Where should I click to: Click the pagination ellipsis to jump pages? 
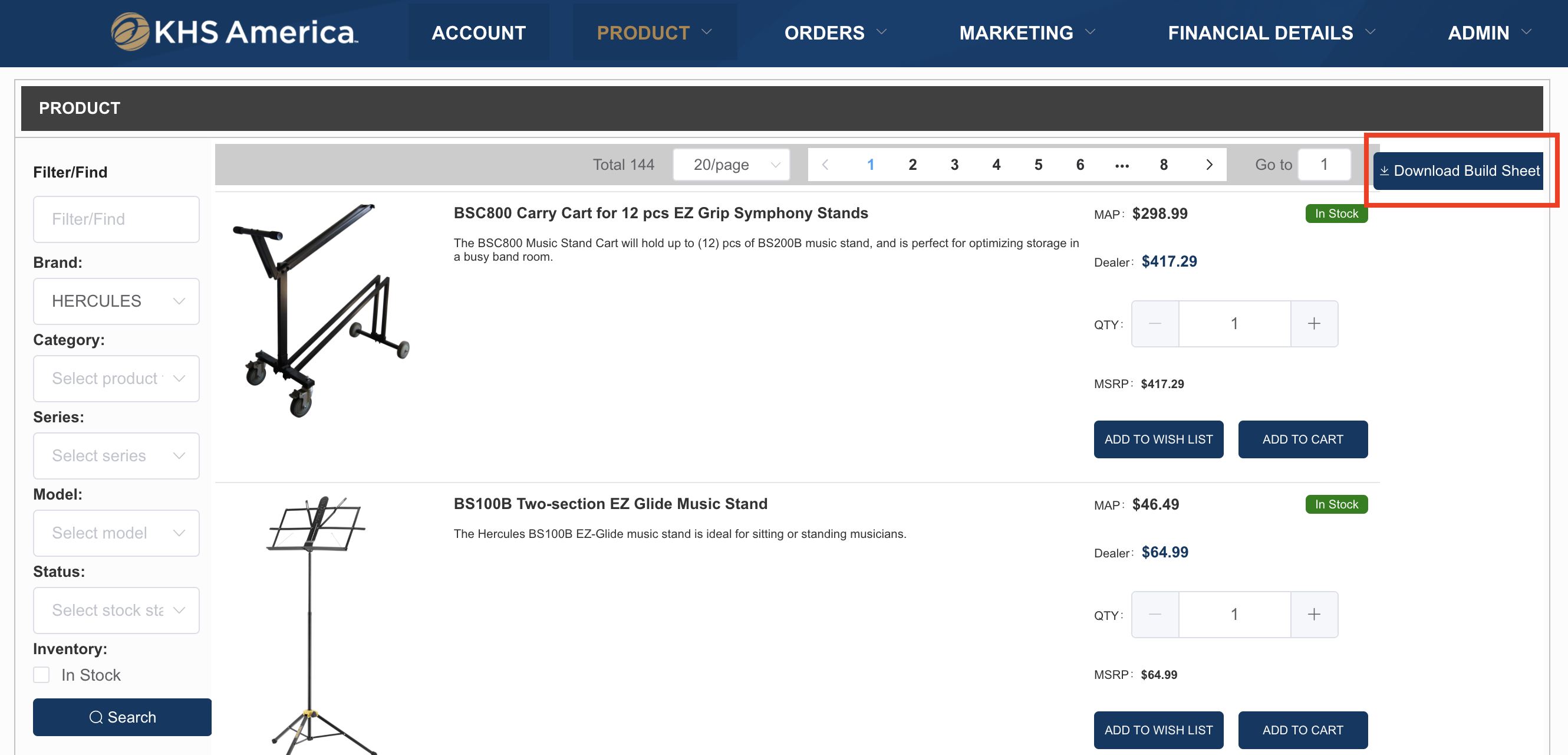pos(1122,165)
